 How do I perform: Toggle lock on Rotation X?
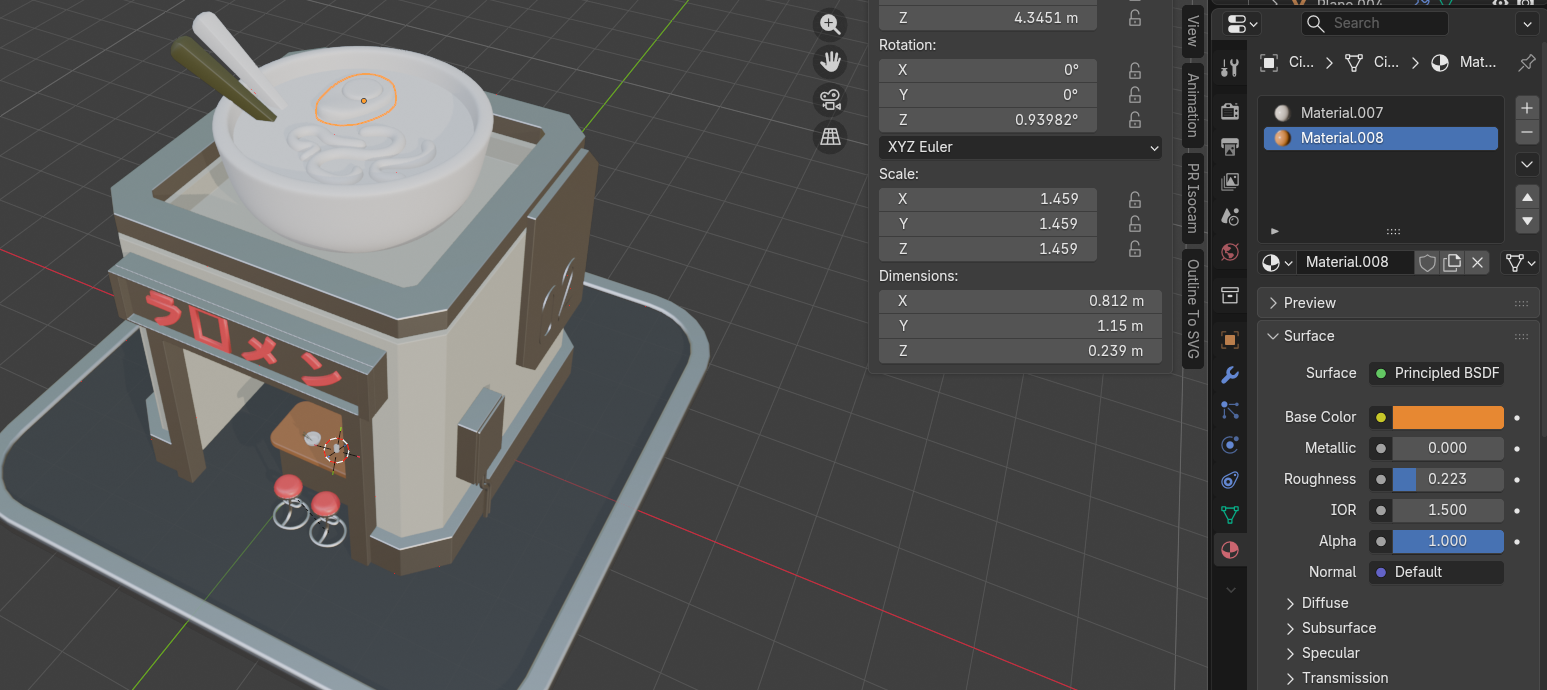click(x=1135, y=71)
